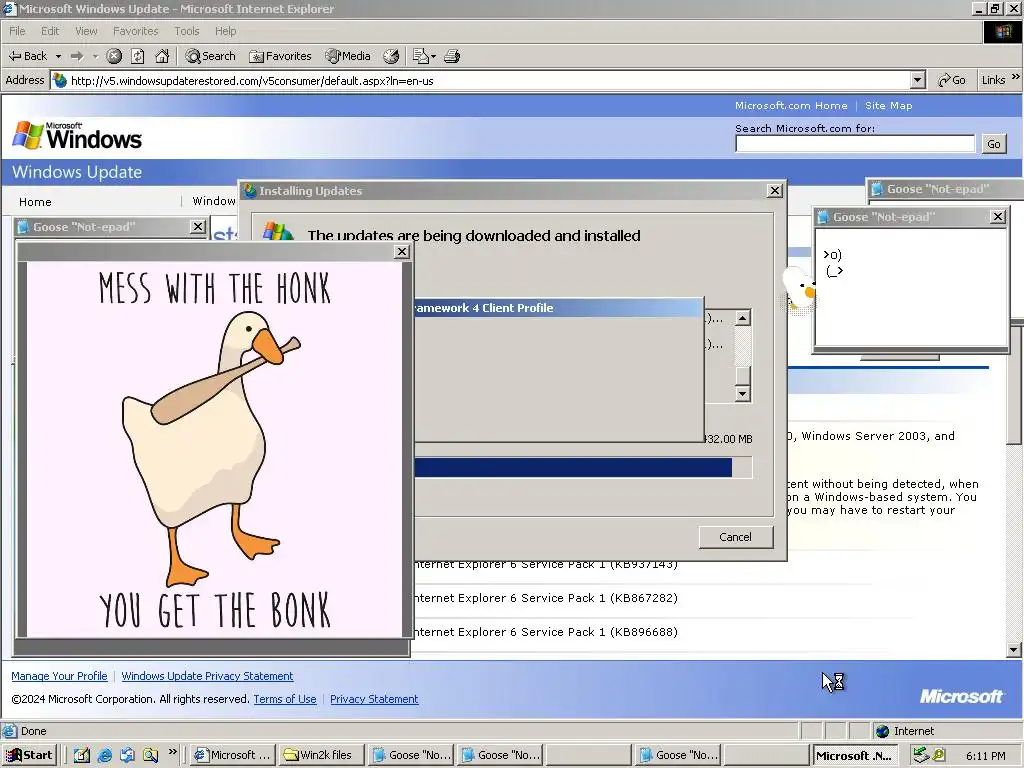Viewport: 1024px width, 768px height.
Task: Click the update list scroll down arrow
Action: click(742, 393)
